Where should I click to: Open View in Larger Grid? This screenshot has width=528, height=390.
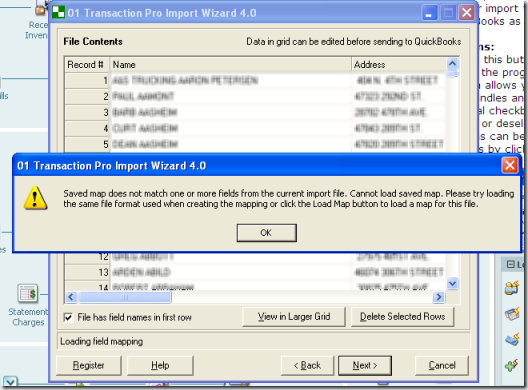pyautogui.click(x=294, y=317)
